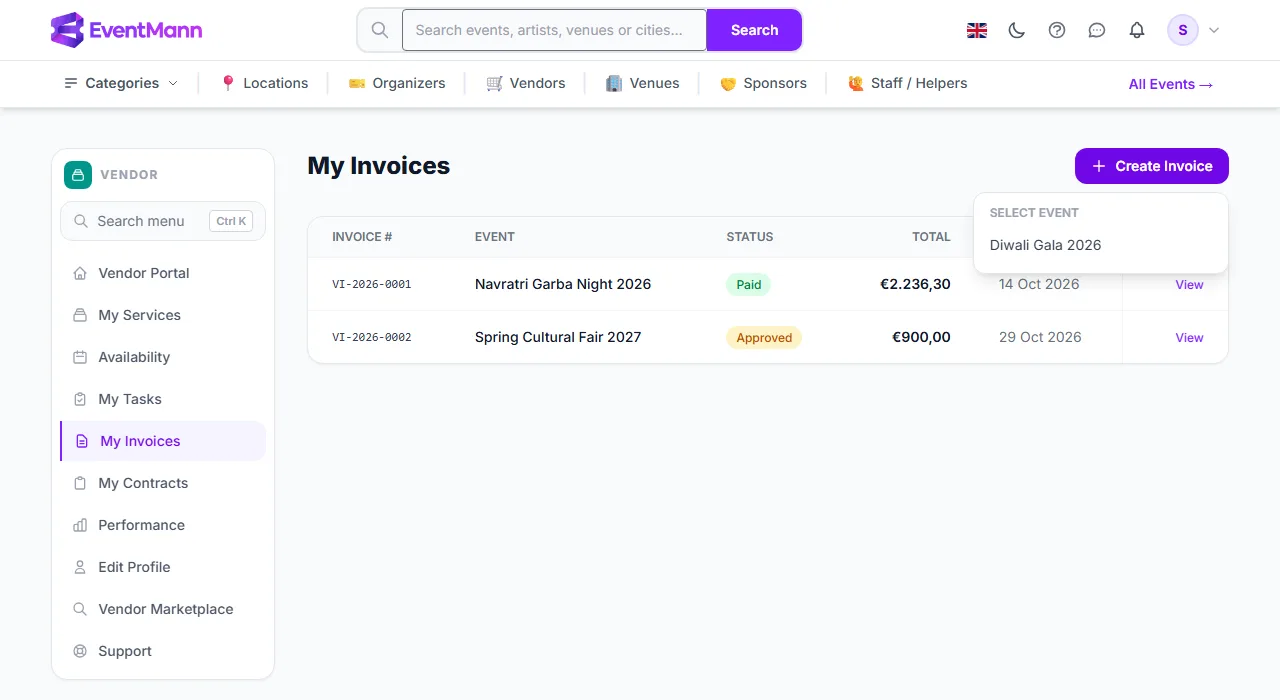Click invoice number VI-2026-0002
This screenshot has height=700, width=1280.
[372, 338]
